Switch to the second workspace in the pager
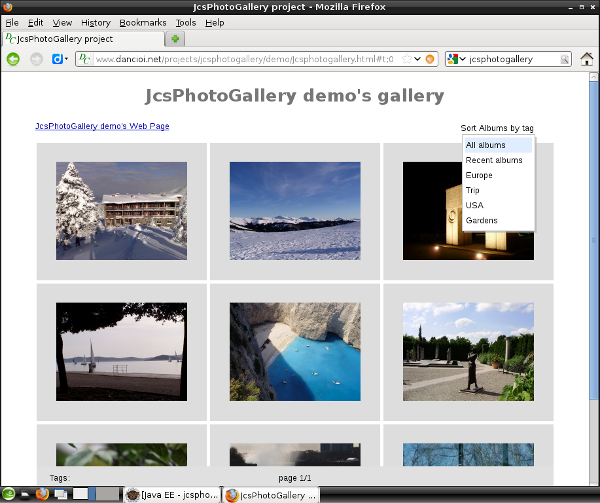The image size is (600, 503). point(107,494)
